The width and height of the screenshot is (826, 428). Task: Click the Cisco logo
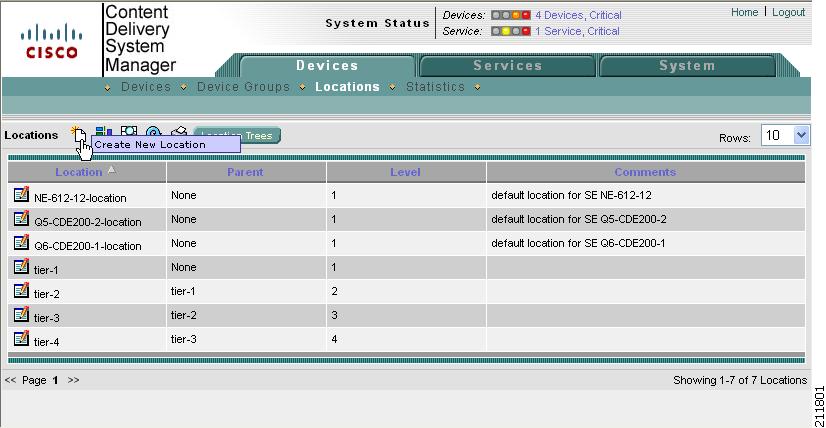click(52, 41)
